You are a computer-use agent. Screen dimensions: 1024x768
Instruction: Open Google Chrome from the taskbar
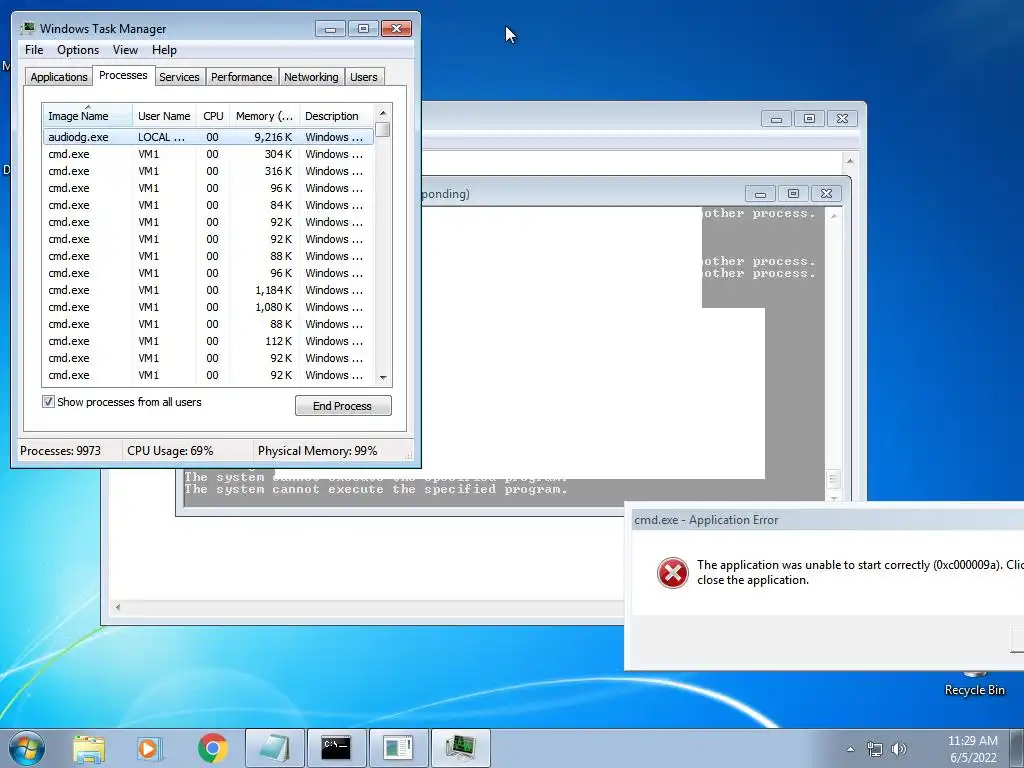[x=212, y=748]
